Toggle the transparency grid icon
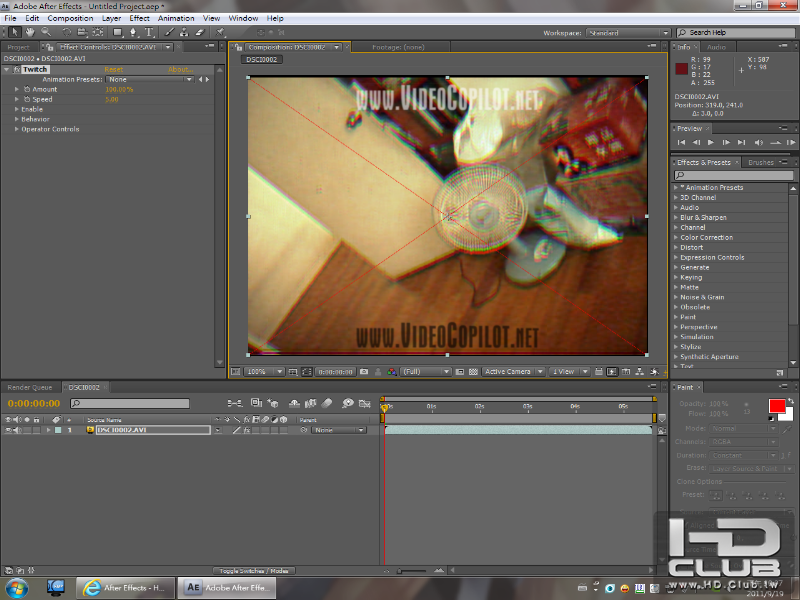This screenshot has height=600, width=800. (473, 372)
